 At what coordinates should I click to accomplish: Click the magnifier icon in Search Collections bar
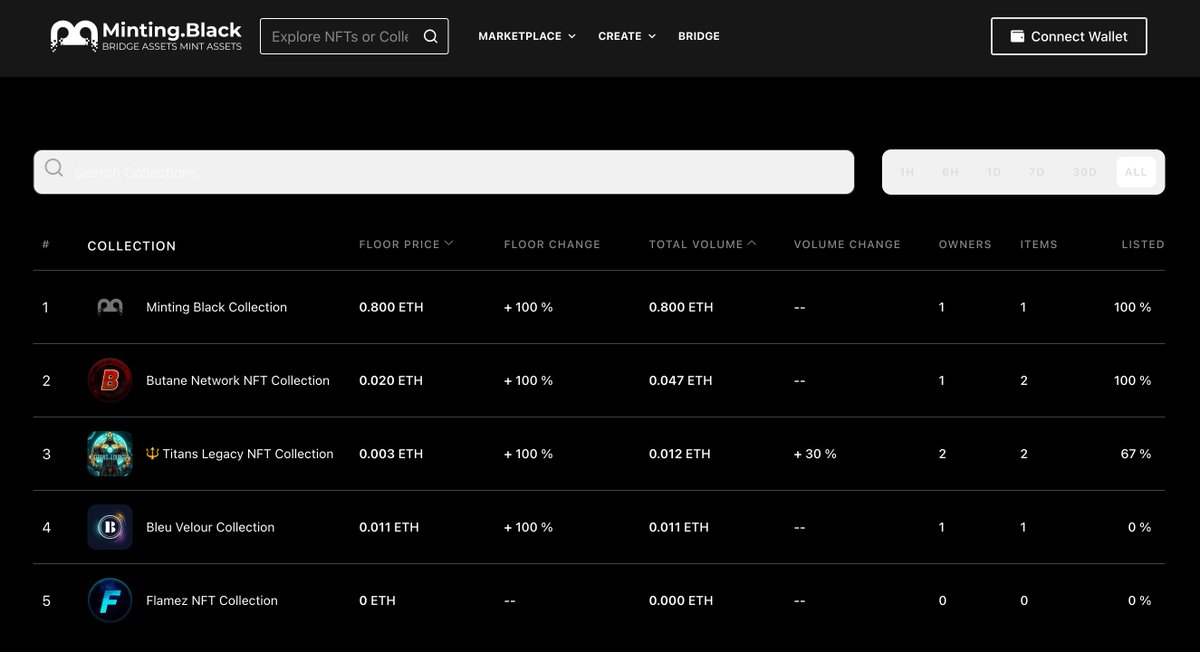54,167
